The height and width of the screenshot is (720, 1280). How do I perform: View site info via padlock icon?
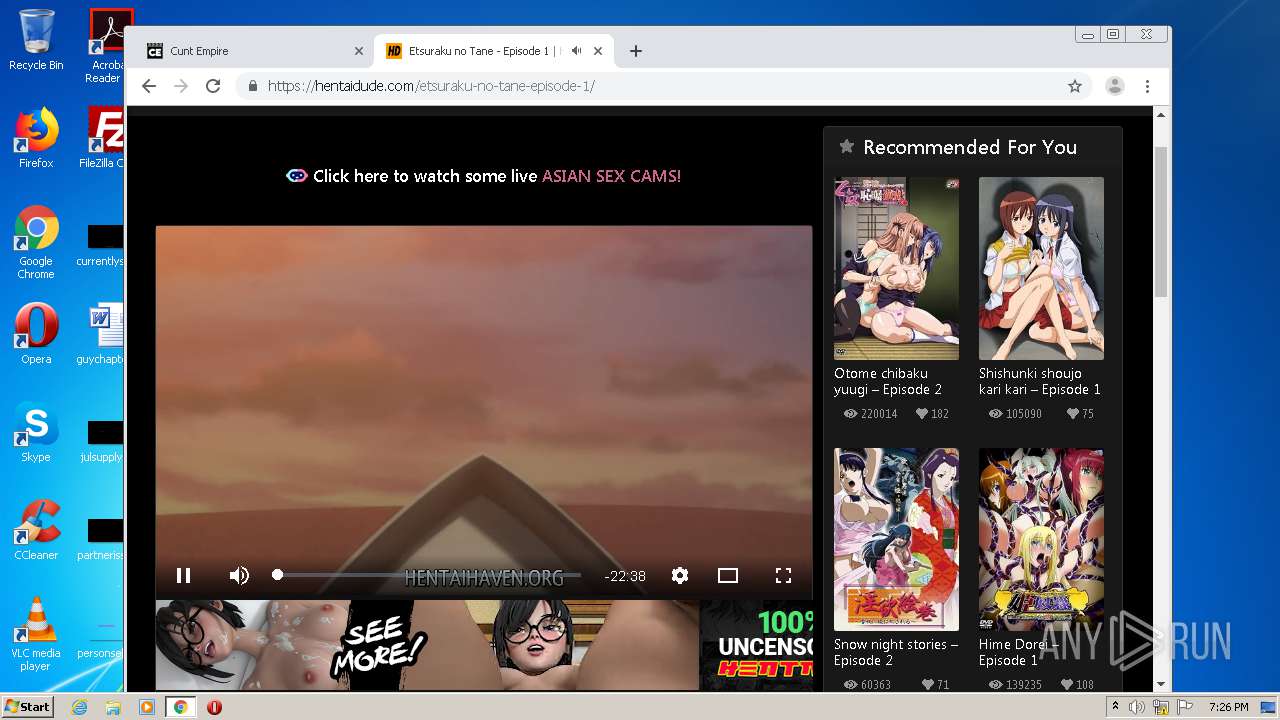(x=253, y=86)
